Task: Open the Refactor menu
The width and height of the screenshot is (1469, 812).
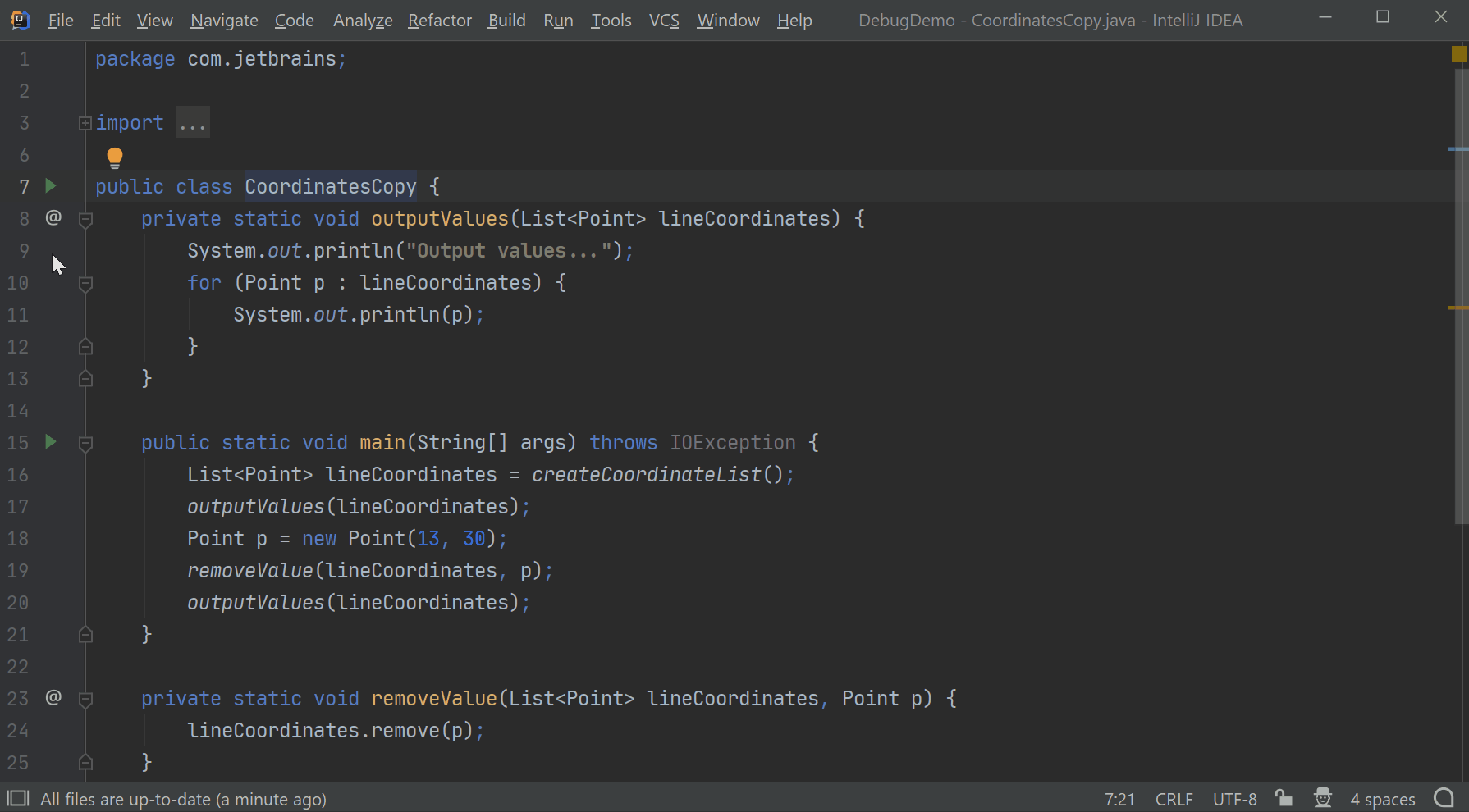Action: click(x=440, y=20)
